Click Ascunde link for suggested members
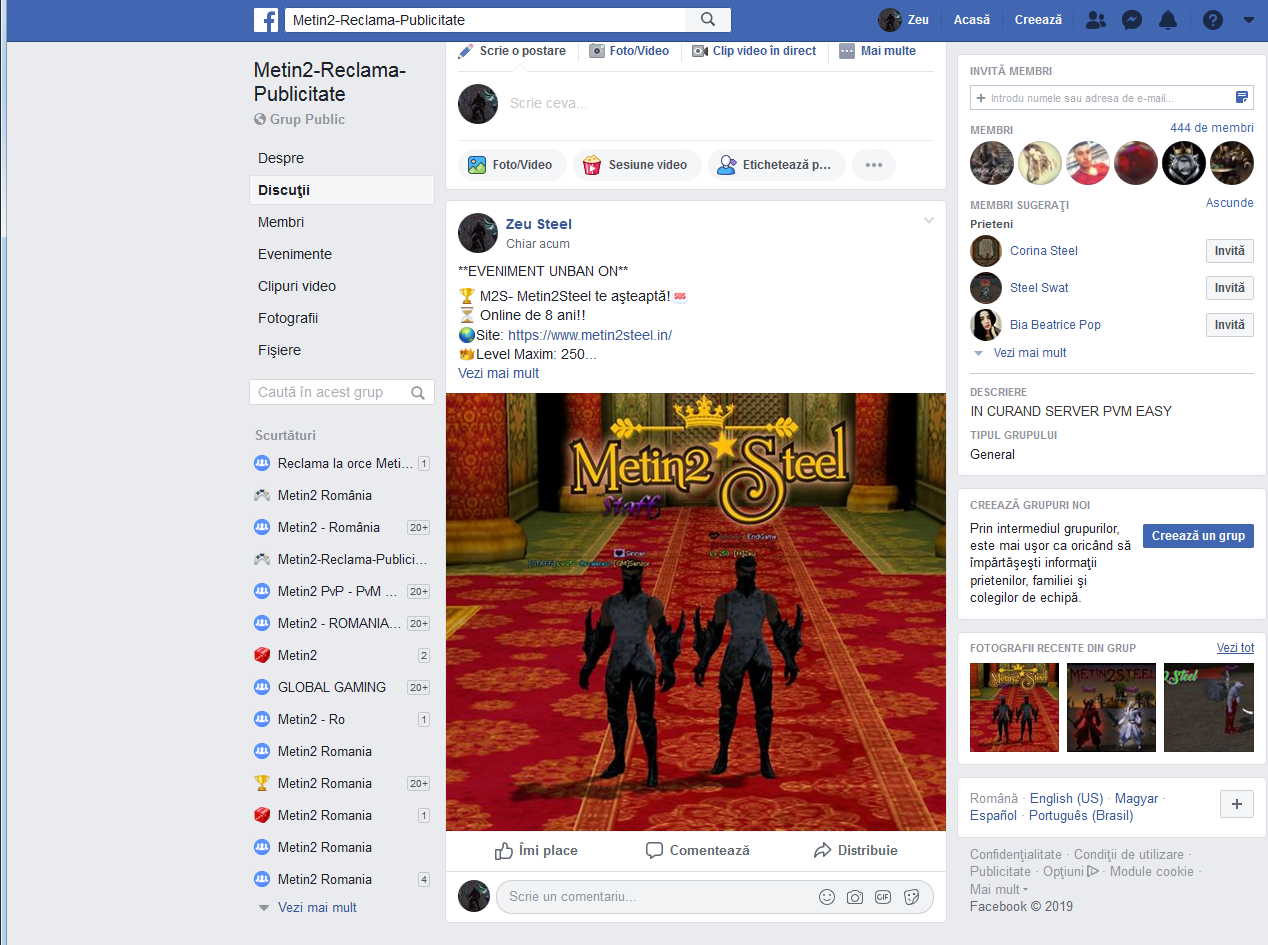Image resolution: width=1268 pixels, height=945 pixels. (1230, 203)
